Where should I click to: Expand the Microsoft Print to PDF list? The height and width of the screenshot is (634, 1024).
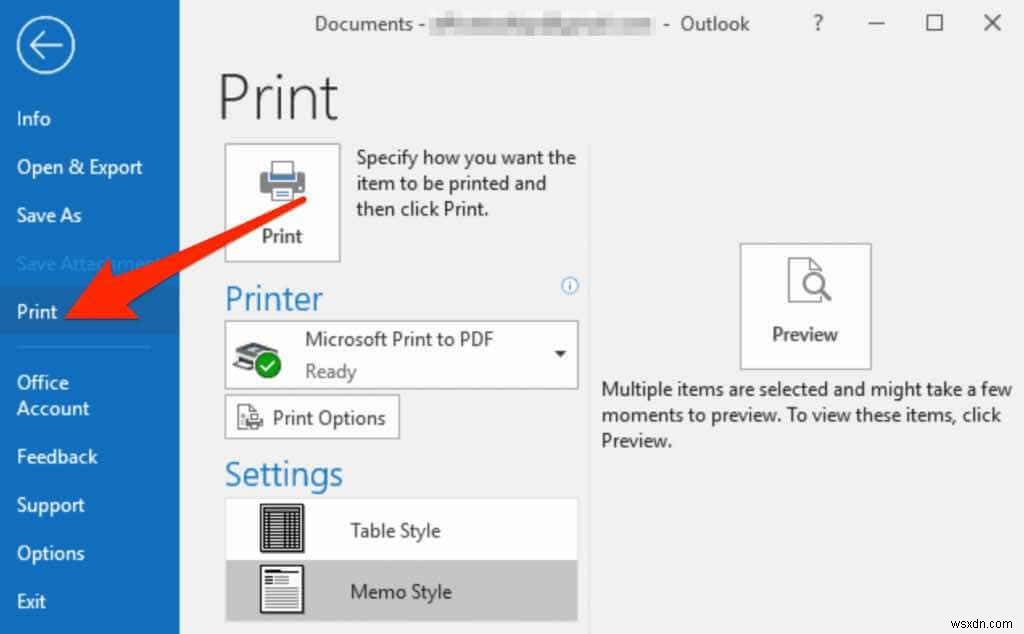(x=562, y=354)
